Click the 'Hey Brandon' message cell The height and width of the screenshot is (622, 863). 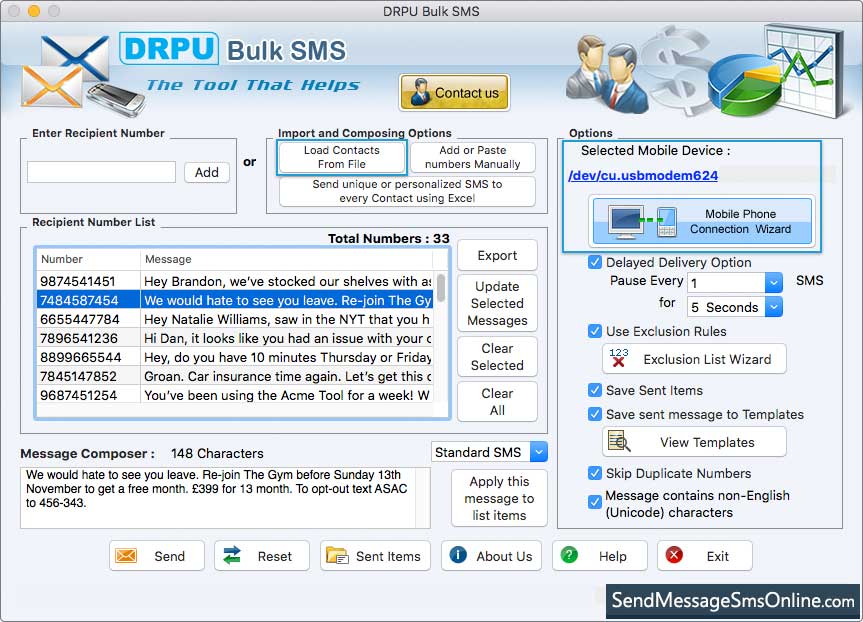(287, 281)
